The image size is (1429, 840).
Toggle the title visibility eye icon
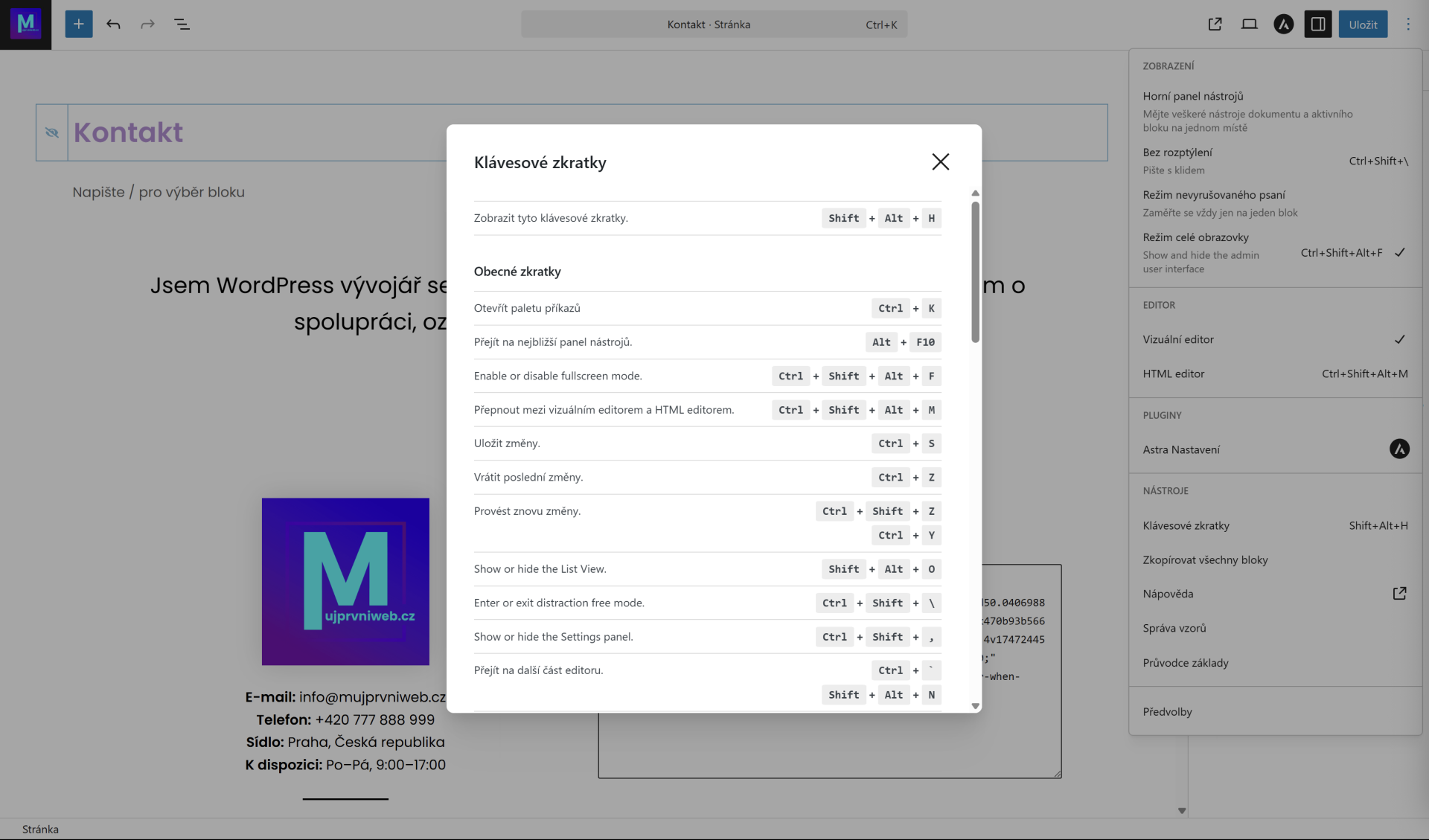(x=51, y=132)
